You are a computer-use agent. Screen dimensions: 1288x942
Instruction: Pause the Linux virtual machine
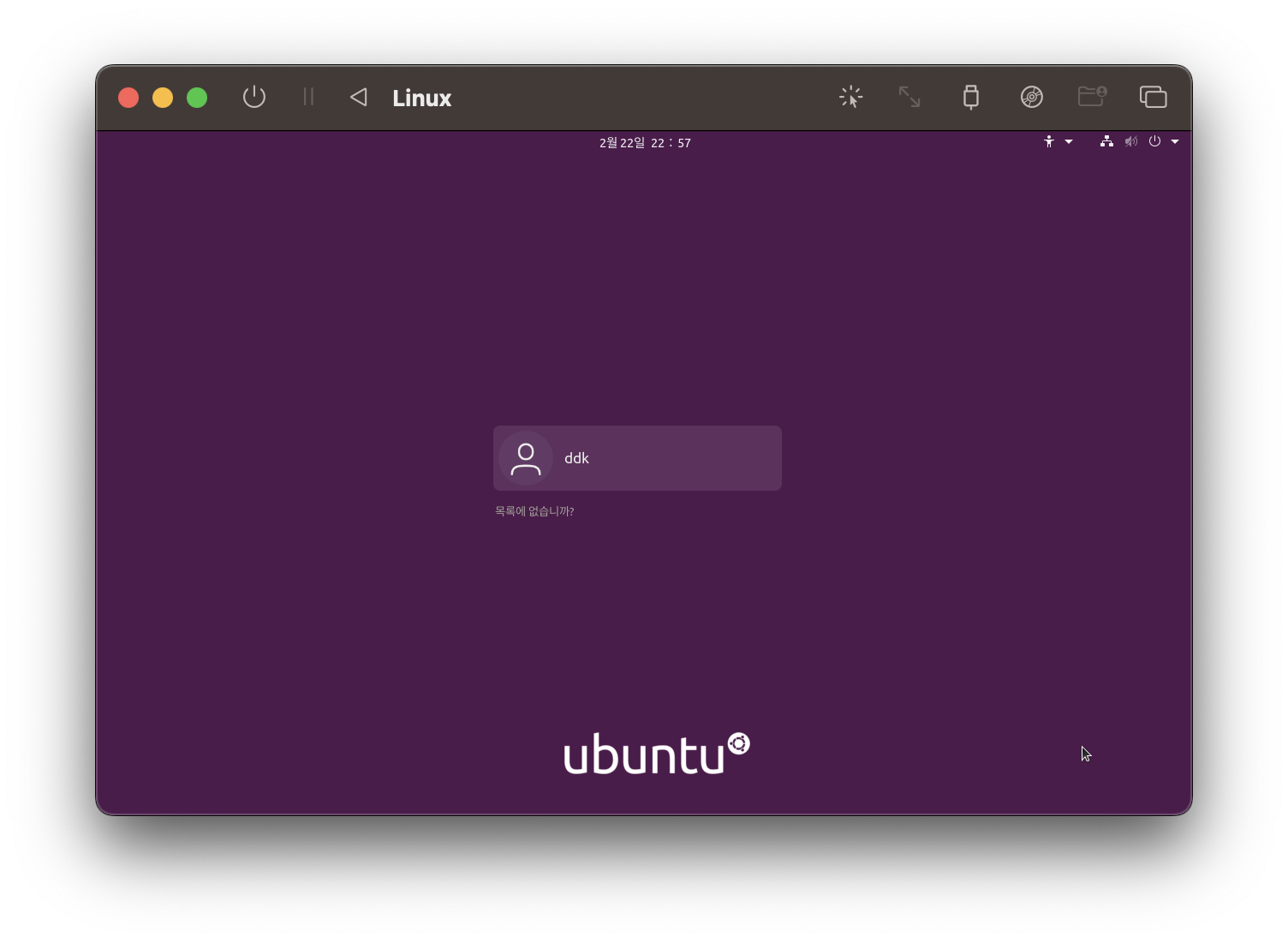tap(308, 97)
